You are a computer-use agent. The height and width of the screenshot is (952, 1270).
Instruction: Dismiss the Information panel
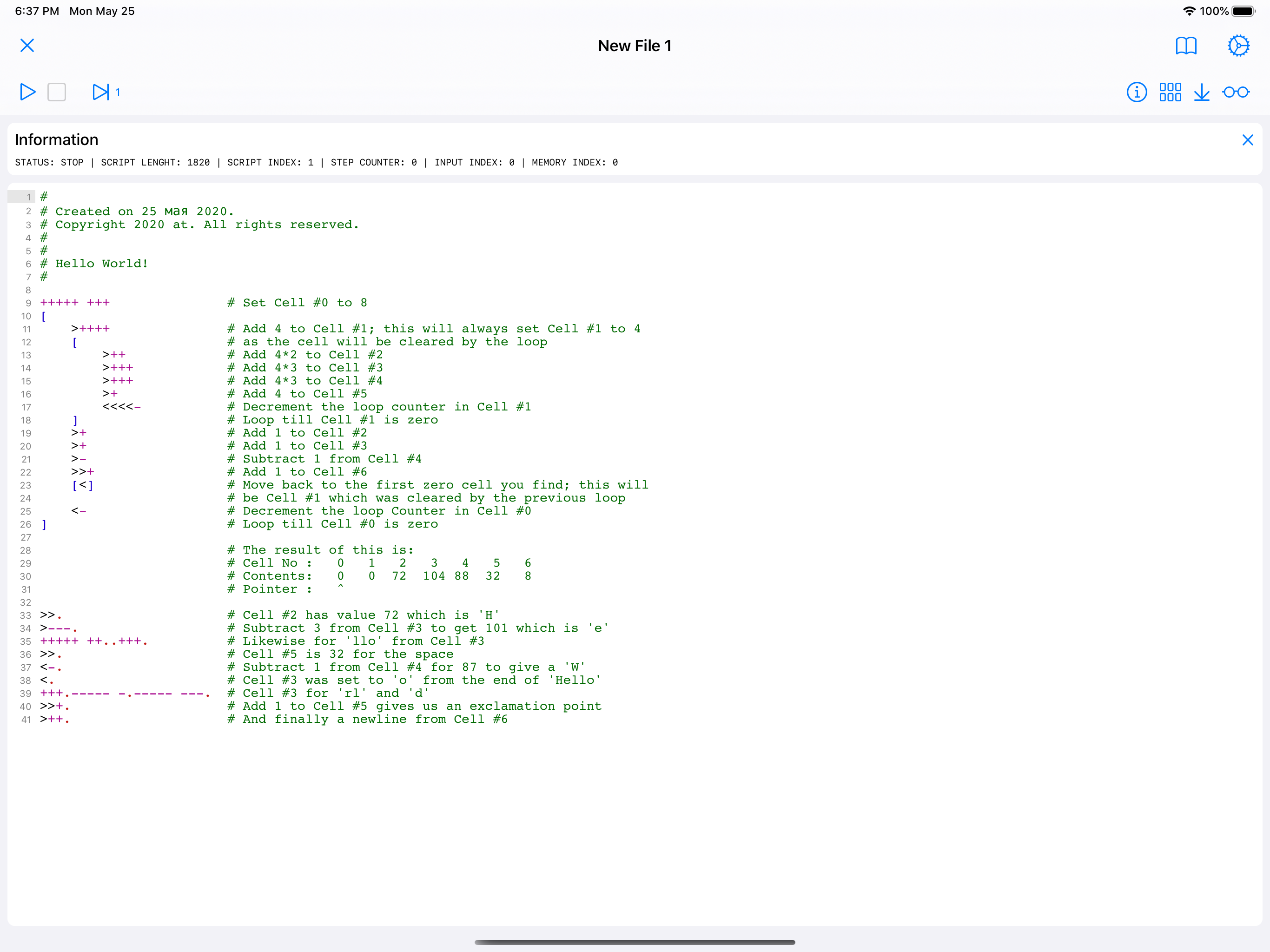click(1248, 139)
